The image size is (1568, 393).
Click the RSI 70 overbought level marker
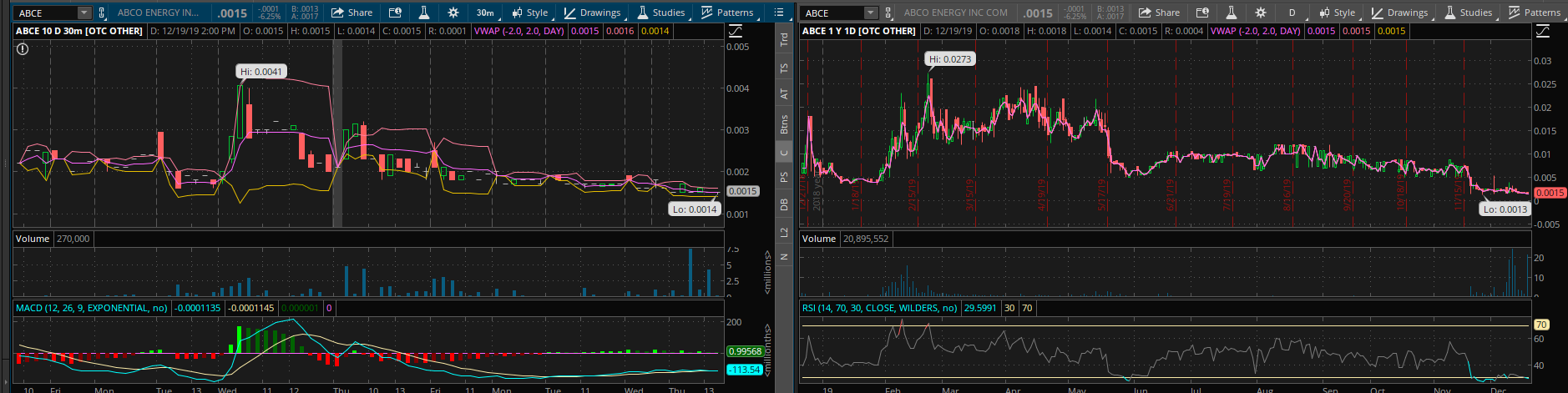point(1541,325)
